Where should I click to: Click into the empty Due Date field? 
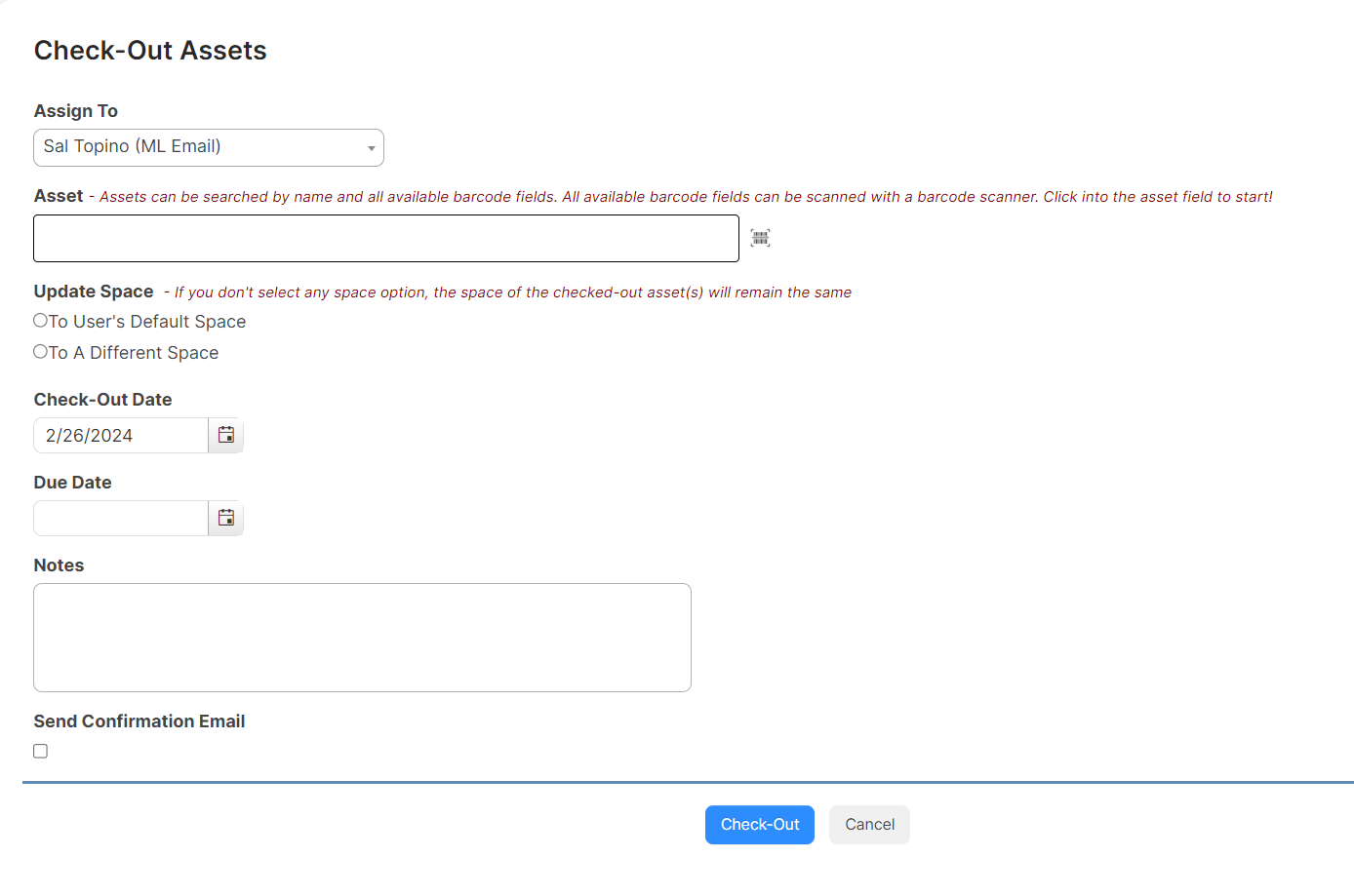tap(121, 518)
